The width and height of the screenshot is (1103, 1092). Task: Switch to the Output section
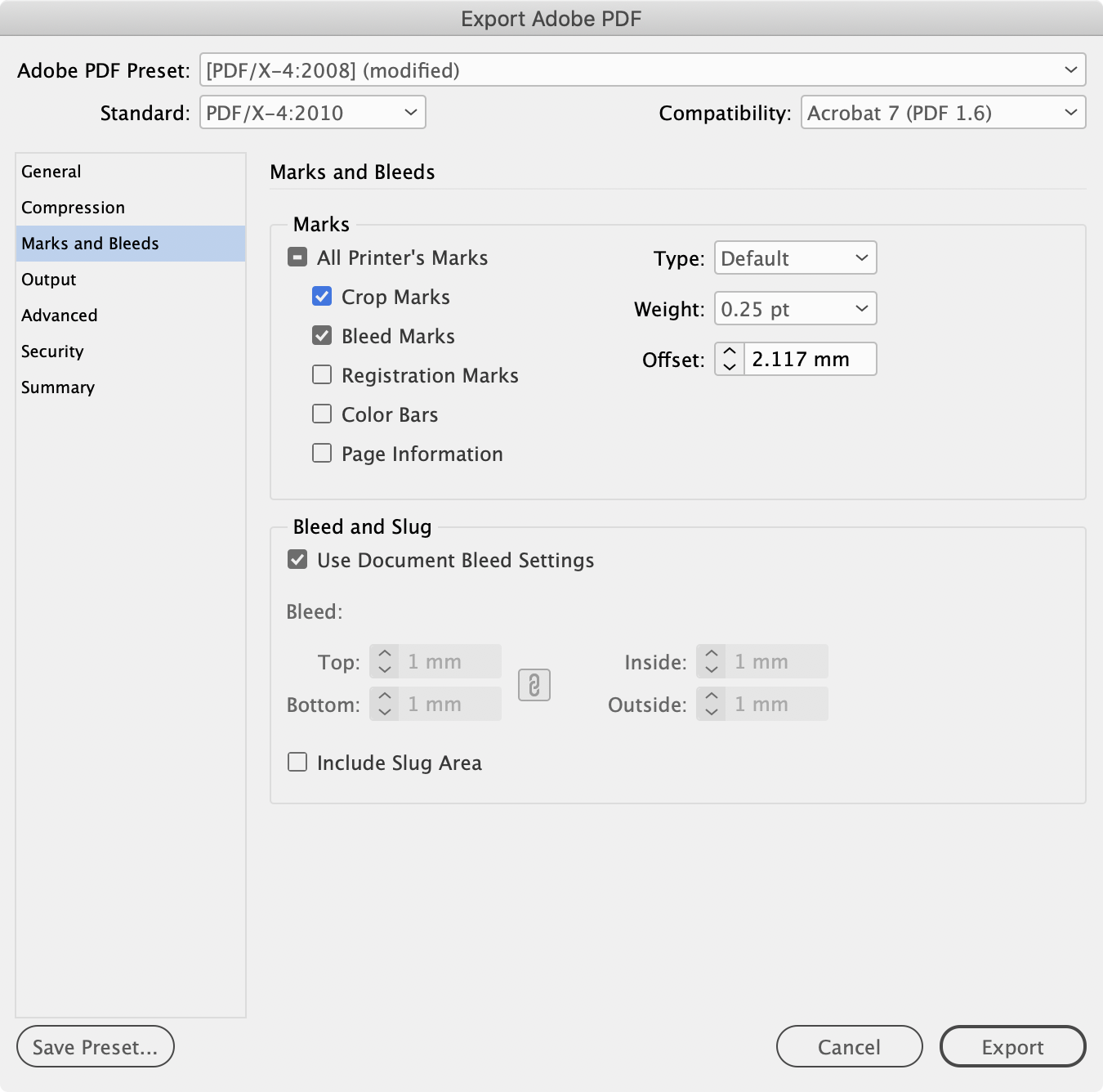[x=48, y=279]
